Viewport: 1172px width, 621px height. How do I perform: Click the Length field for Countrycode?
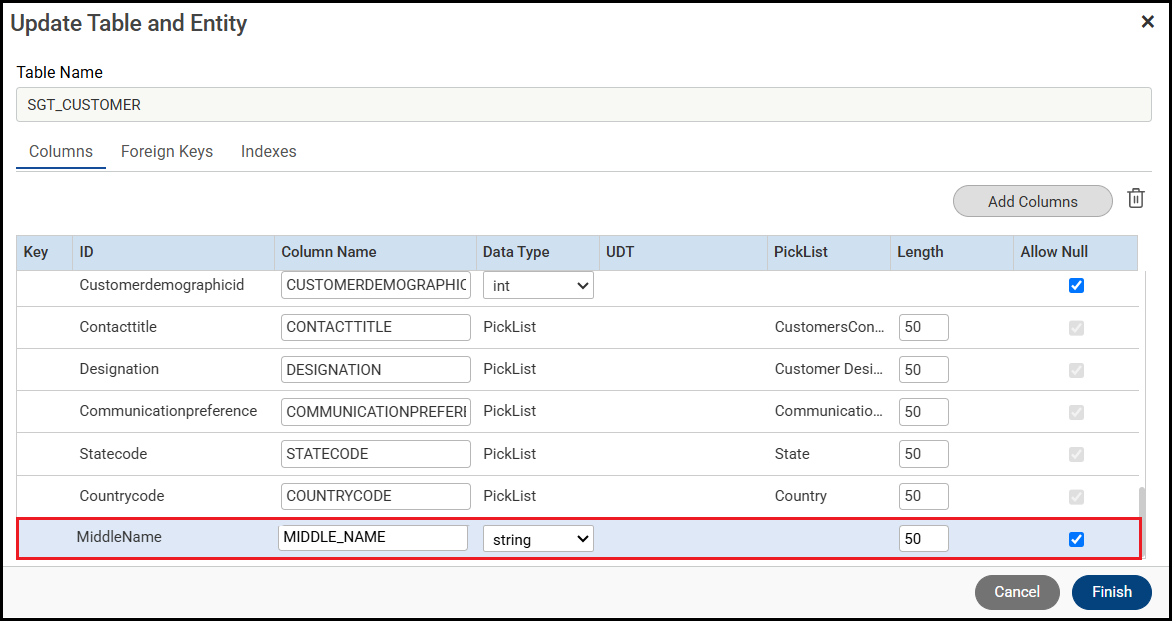pyautogui.click(x=923, y=496)
